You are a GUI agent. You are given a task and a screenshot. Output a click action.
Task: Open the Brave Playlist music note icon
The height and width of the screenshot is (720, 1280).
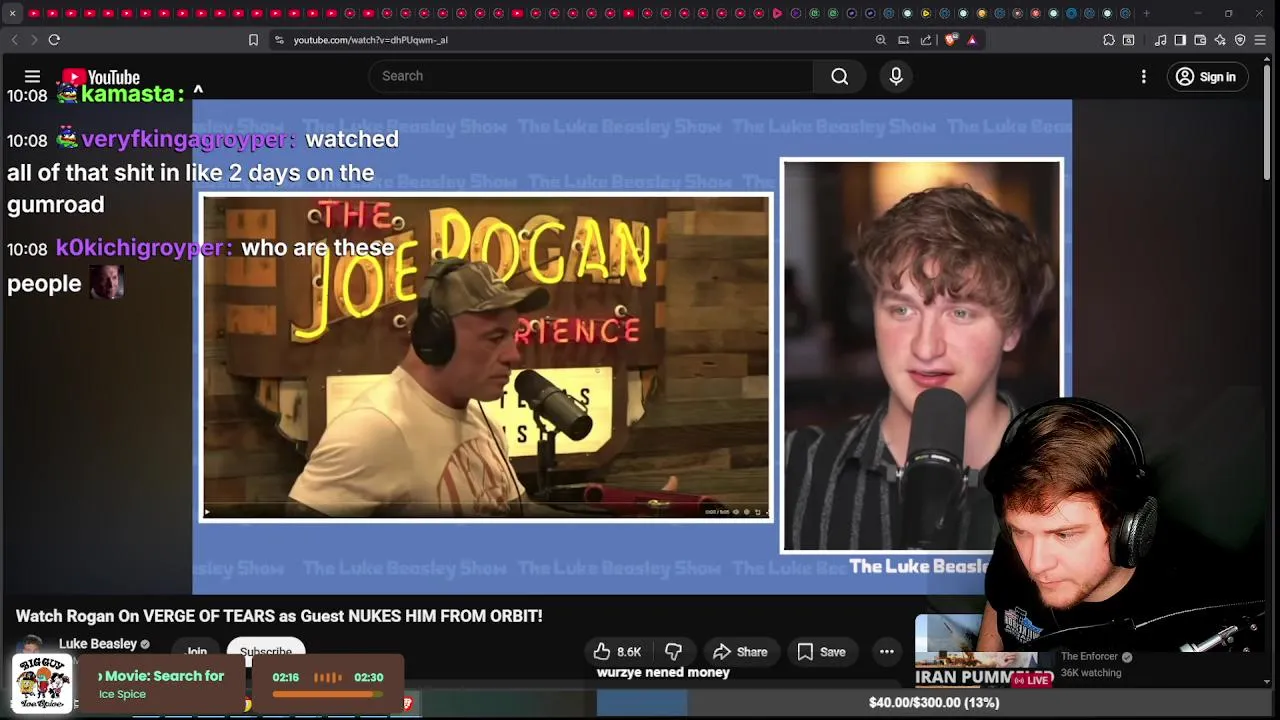(x=1160, y=40)
